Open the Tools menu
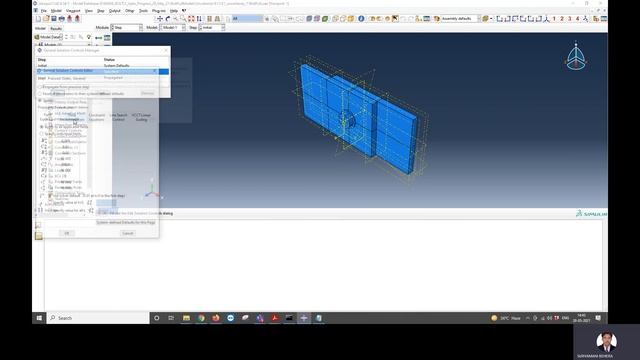 (143, 11)
